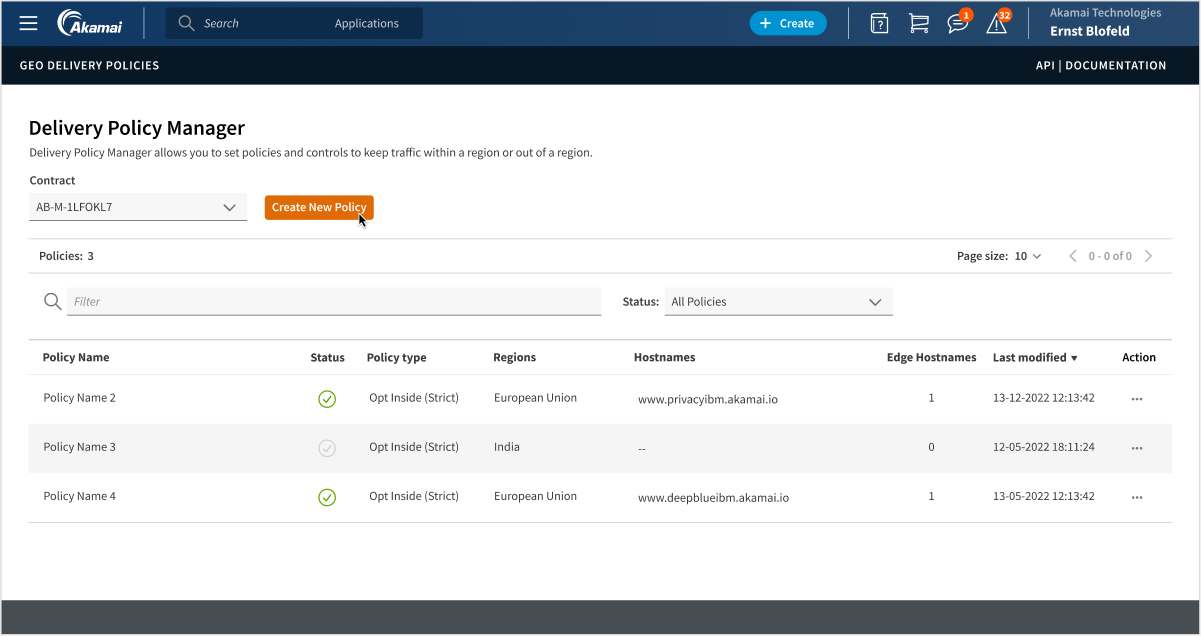Open the shopping cart icon
Viewport: 1201px width, 636px height.
[x=919, y=22]
